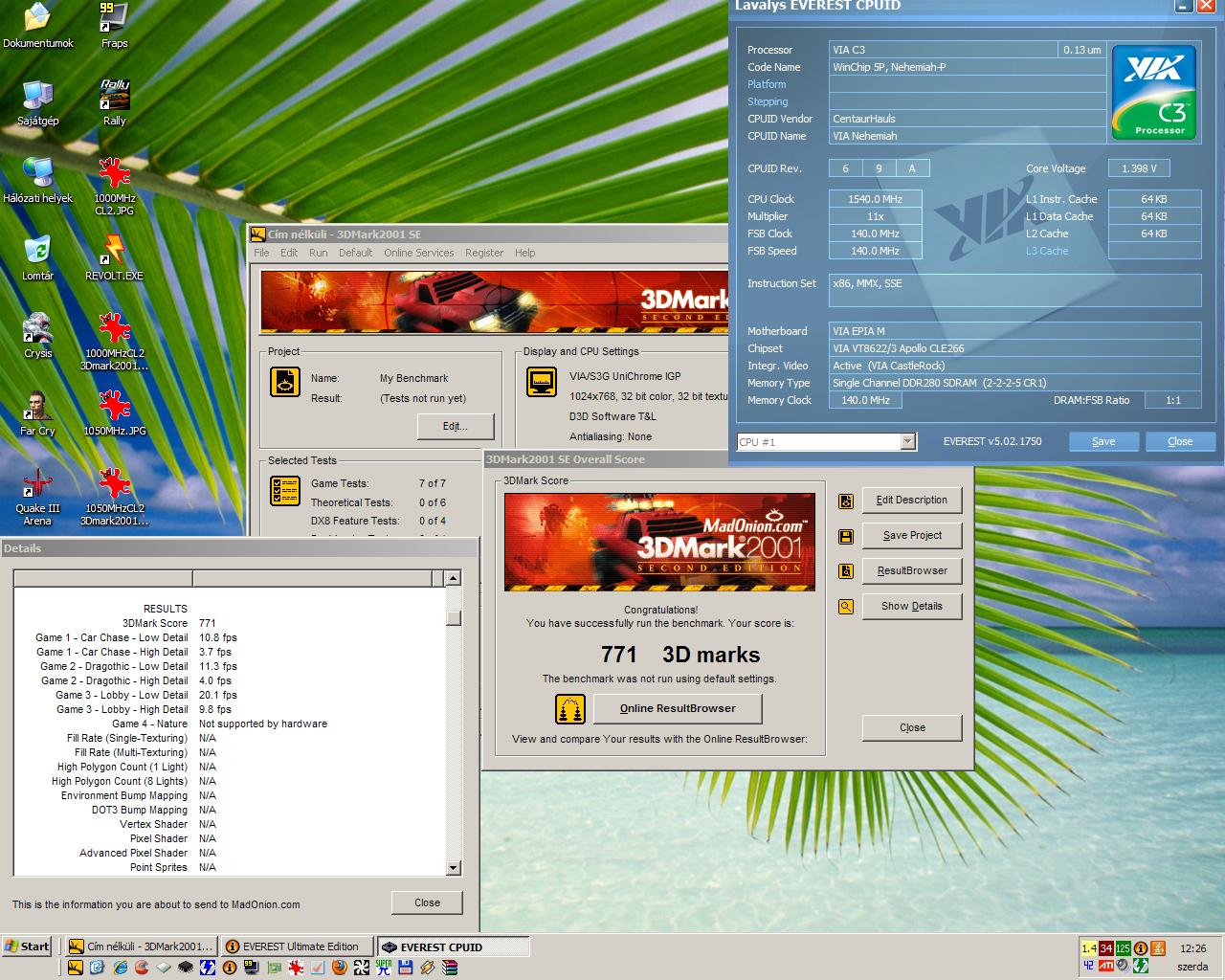Open the 1000MHz CL2.JPG desktop file
The width and height of the screenshot is (1225, 980).
point(114,187)
